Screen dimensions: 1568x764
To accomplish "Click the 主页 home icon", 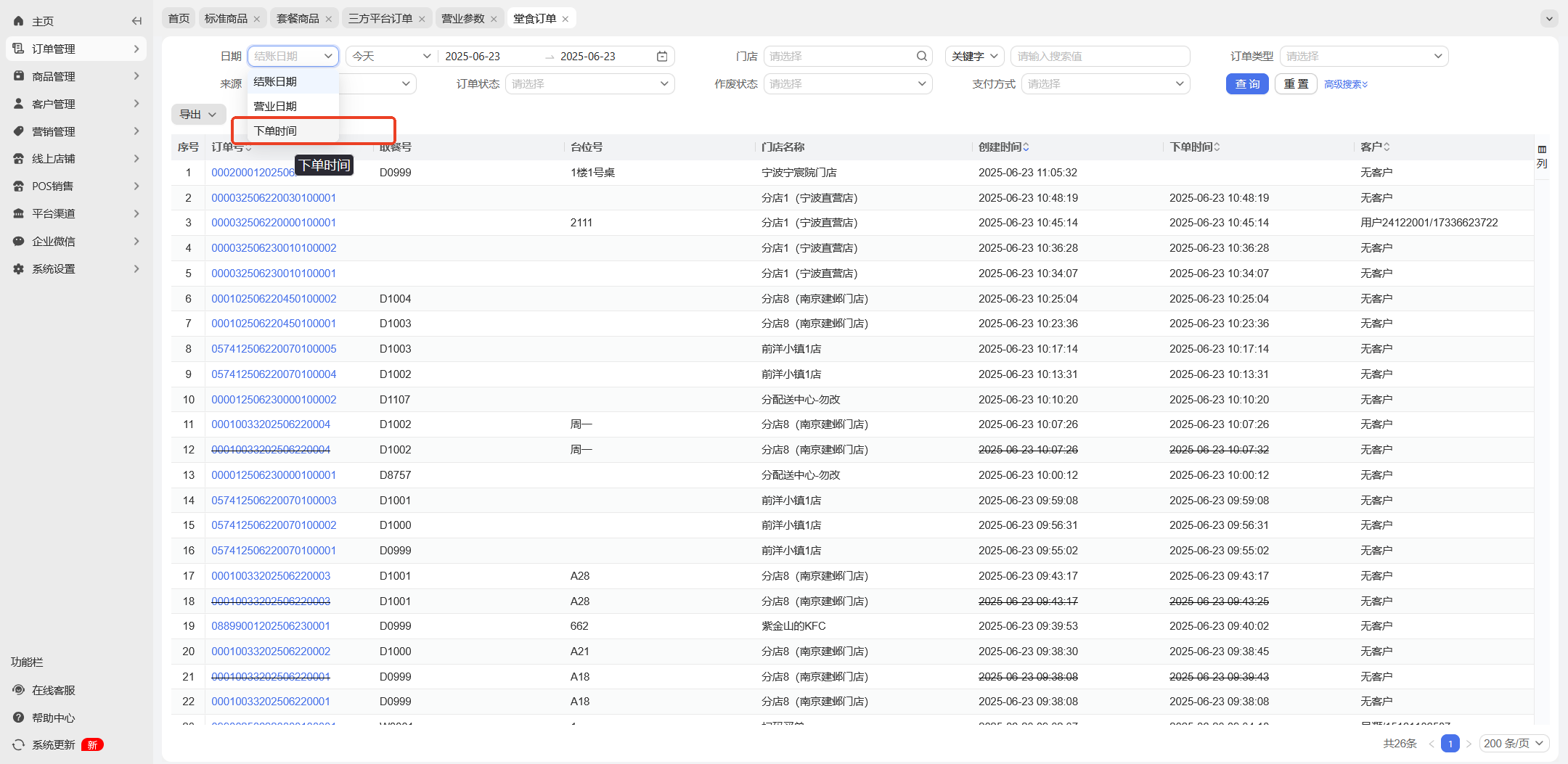I will click(x=18, y=21).
